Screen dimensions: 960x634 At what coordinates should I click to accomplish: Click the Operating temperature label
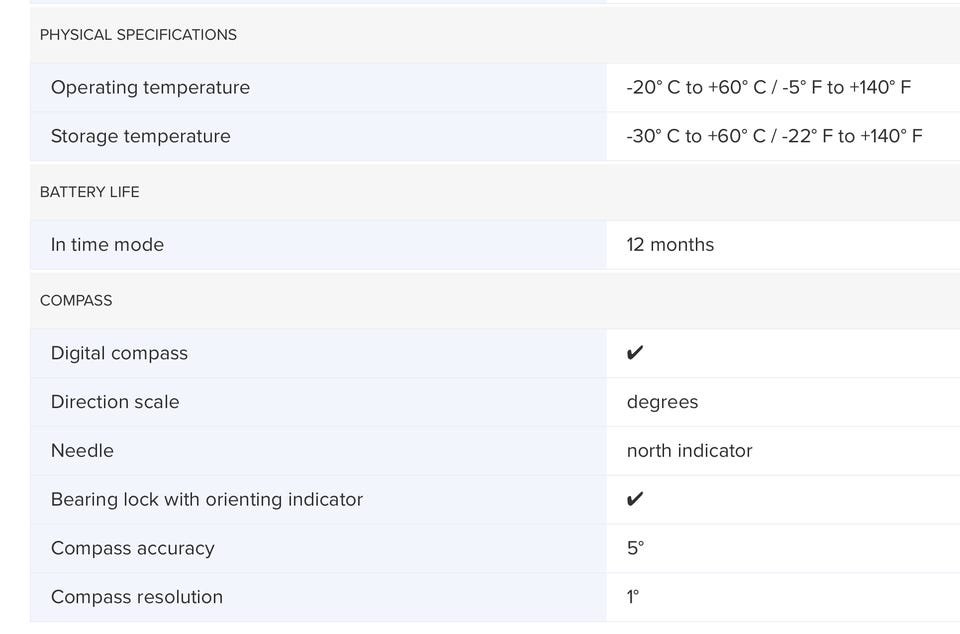pyautogui.click(x=151, y=88)
